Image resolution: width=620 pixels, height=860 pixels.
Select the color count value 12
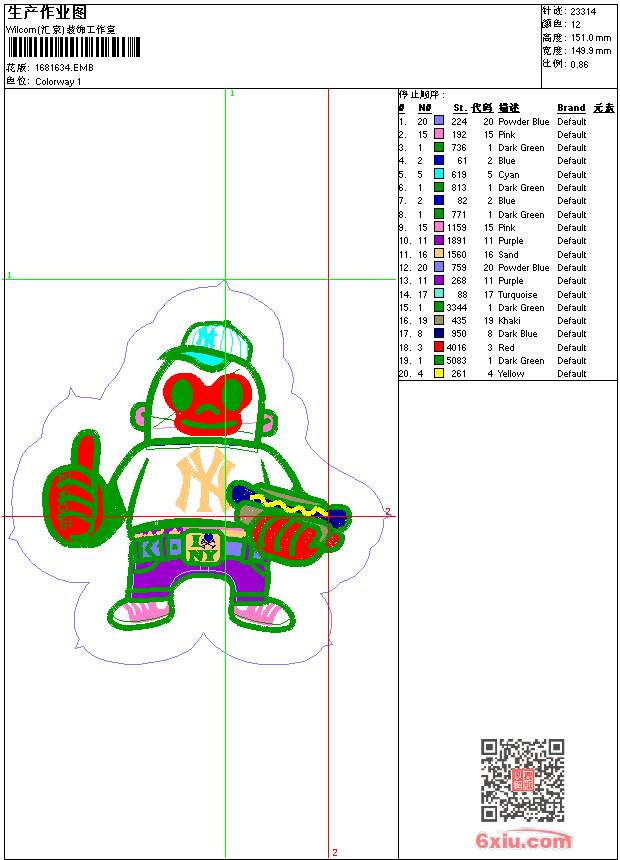point(576,24)
